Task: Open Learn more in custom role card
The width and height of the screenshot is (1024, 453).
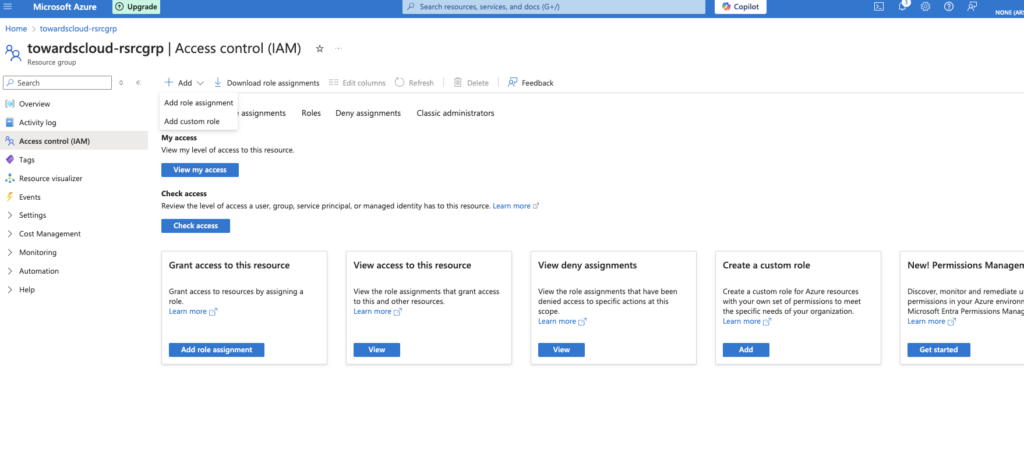Action: click(746, 321)
